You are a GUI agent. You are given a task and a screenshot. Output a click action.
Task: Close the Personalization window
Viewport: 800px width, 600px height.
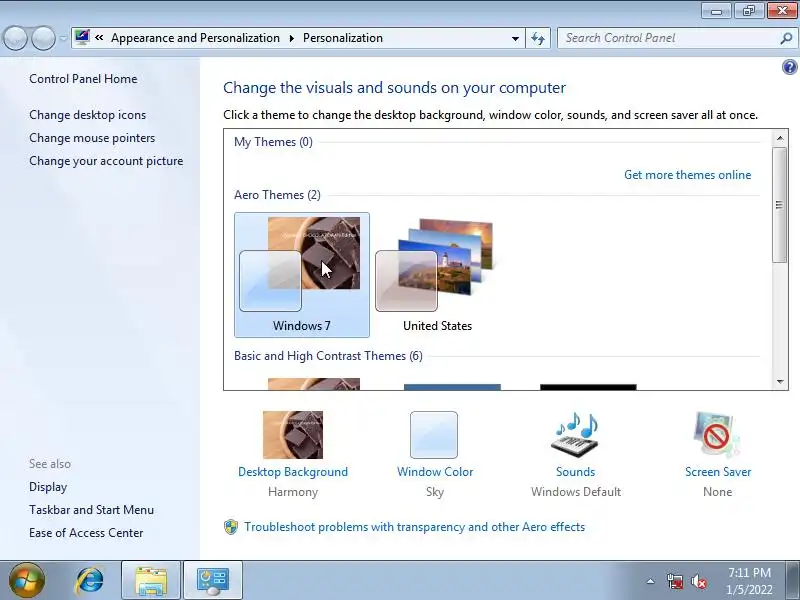(x=782, y=11)
